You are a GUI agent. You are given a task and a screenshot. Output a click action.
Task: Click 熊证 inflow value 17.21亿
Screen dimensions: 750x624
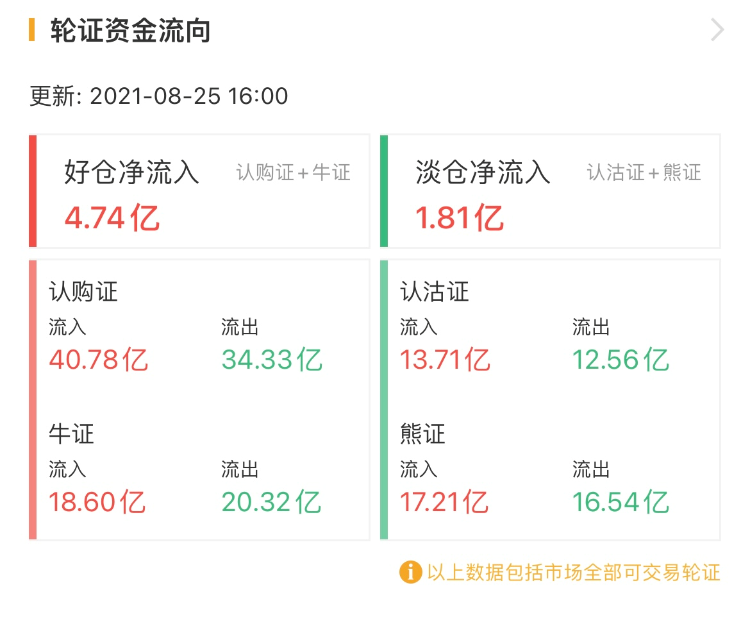coord(445,501)
